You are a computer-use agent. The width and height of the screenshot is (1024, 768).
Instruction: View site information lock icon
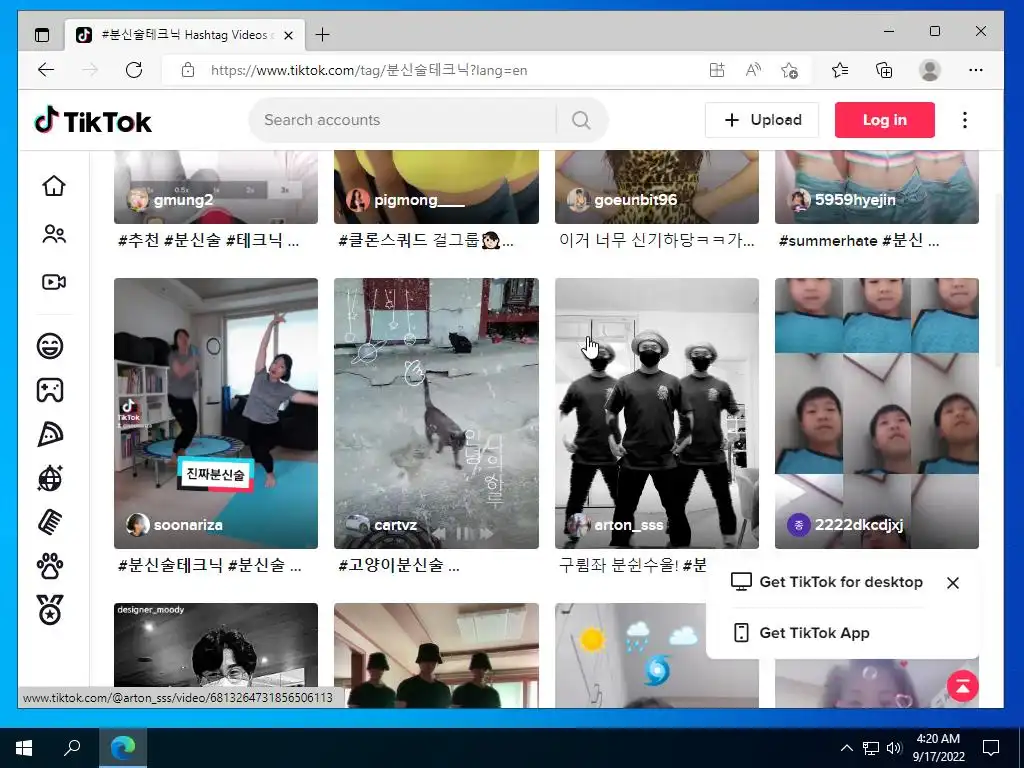(188, 70)
